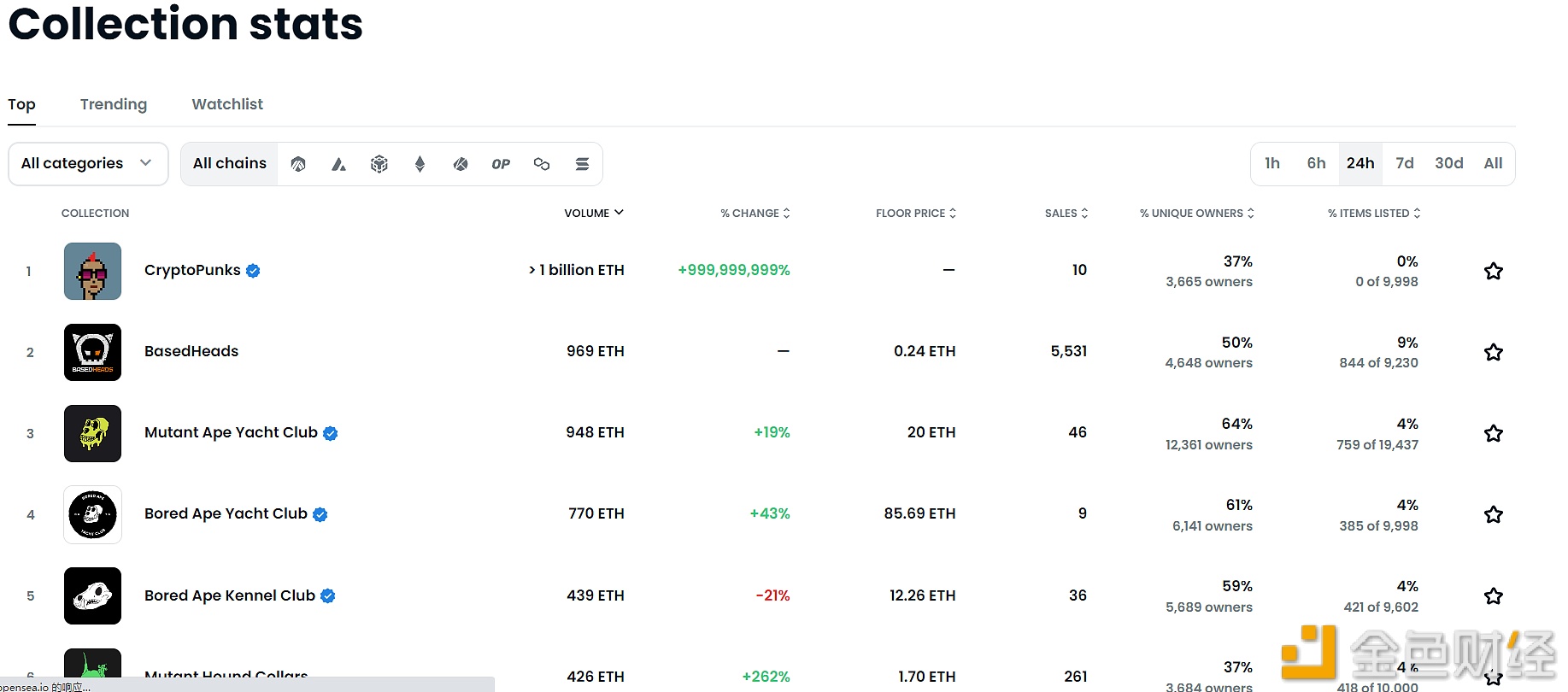Click '3,665 owners' text

pyautogui.click(x=1209, y=282)
